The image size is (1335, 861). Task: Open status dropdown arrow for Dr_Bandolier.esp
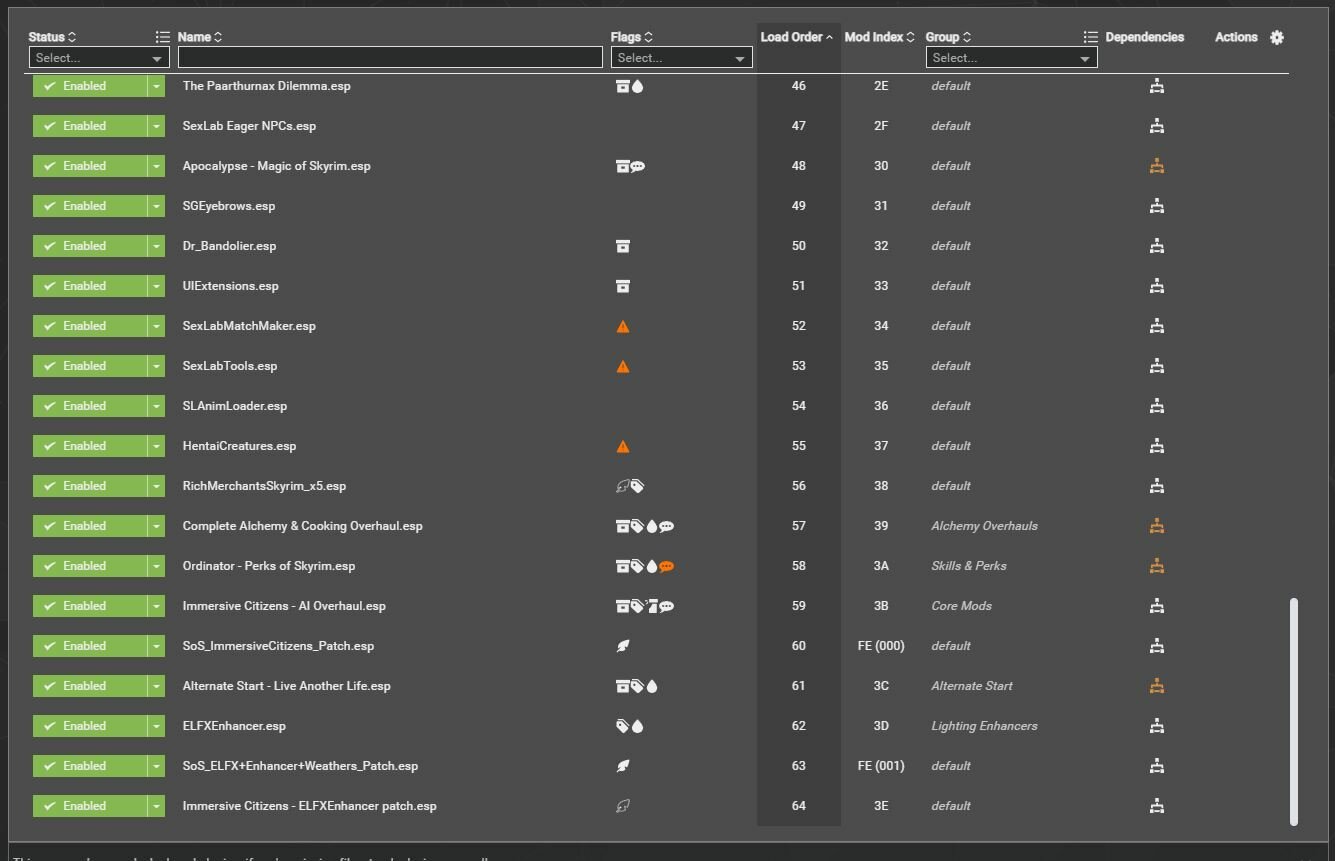[x=156, y=246]
